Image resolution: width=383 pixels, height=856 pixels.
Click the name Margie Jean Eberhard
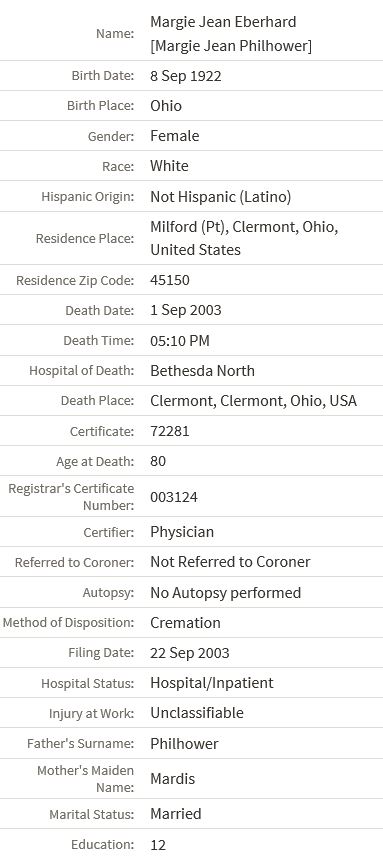pyautogui.click(x=223, y=22)
